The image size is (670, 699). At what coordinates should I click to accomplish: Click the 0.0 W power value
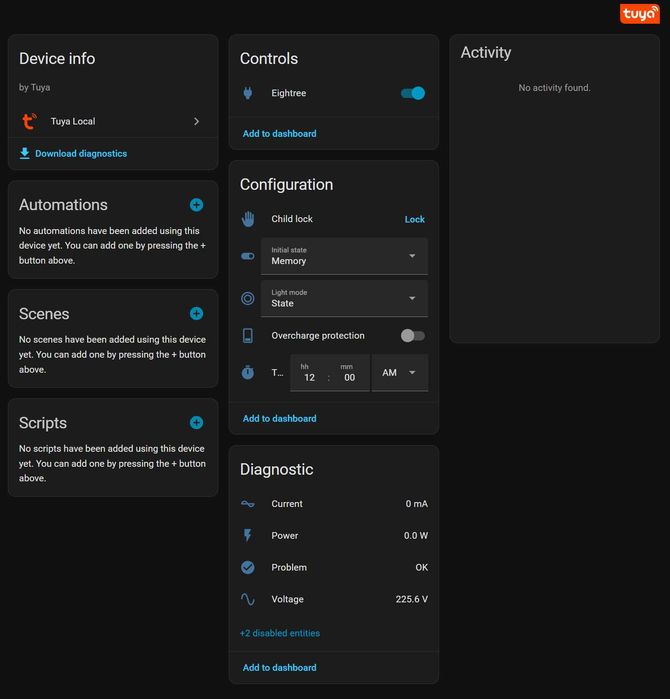tap(415, 535)
